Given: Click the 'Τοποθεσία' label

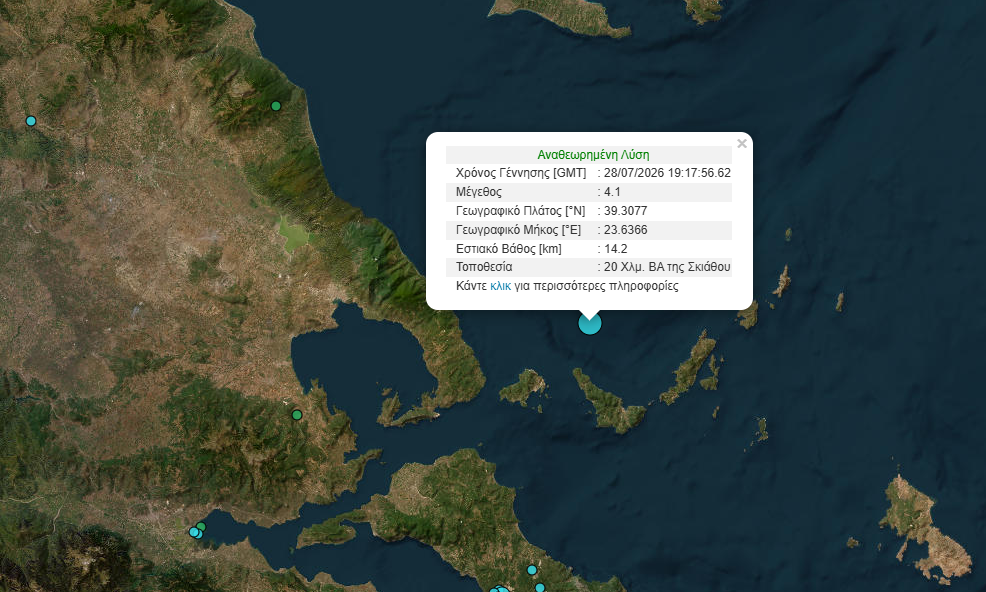Looking at the screenshot, I should pos(484,267).
